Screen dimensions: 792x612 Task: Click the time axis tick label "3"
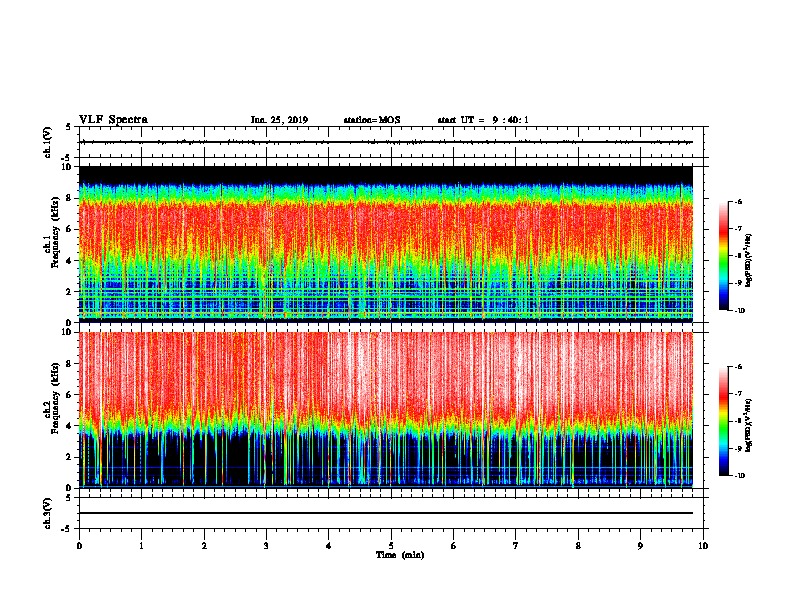click(x=266, y=546)
